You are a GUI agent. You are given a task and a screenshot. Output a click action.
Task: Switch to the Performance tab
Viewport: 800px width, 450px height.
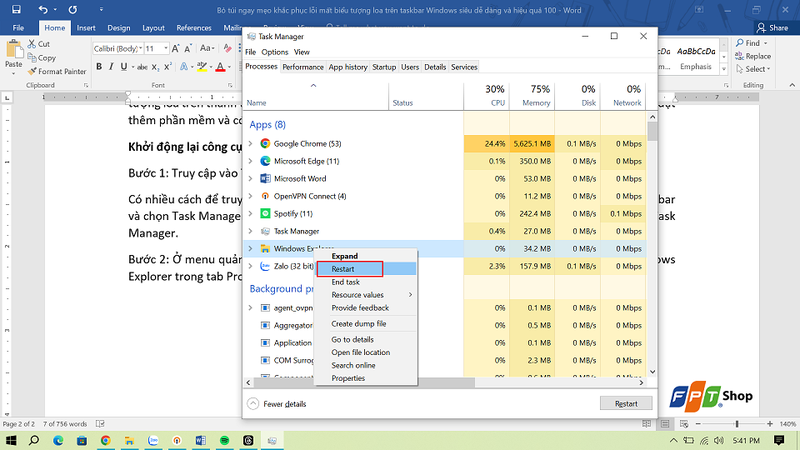click(x=303, y=67)
